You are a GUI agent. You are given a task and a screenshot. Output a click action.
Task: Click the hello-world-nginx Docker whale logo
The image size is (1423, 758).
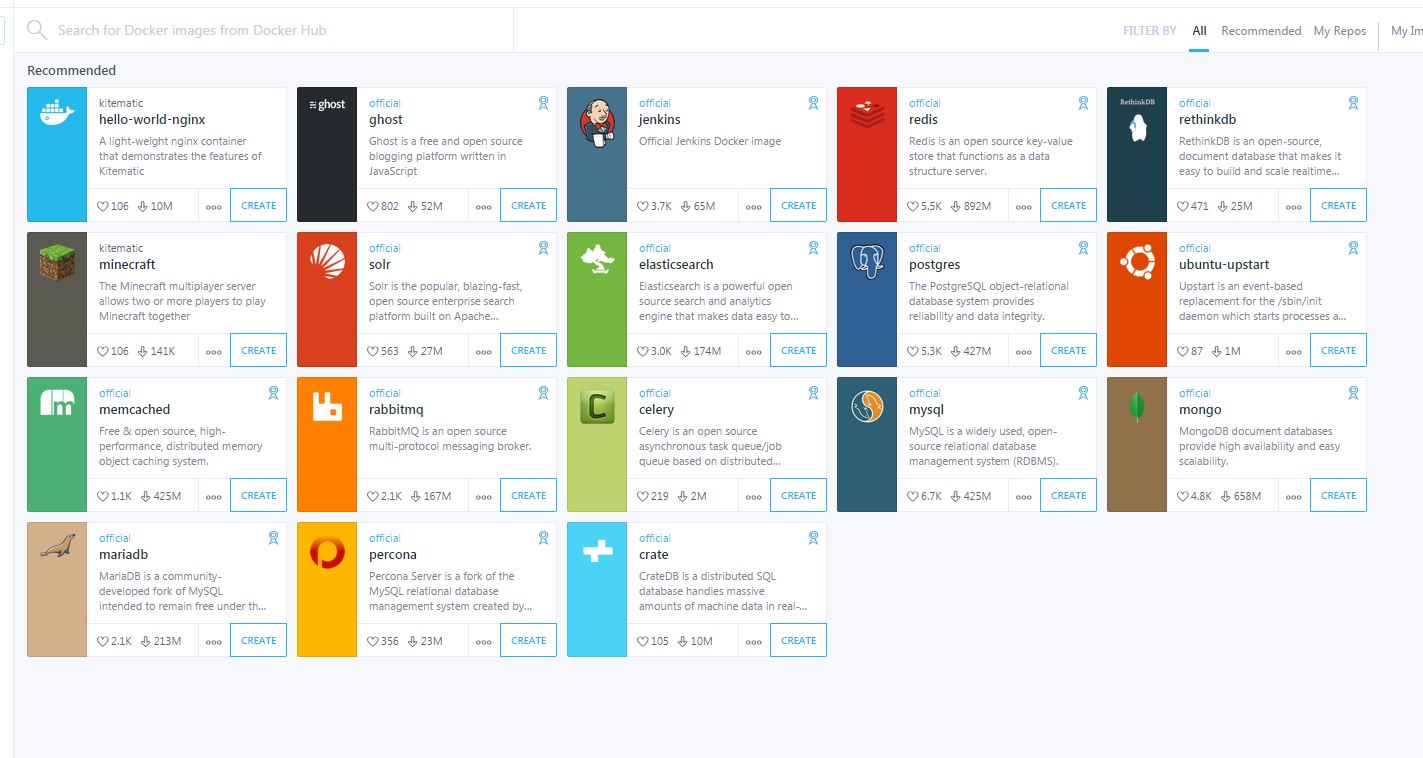57,113
